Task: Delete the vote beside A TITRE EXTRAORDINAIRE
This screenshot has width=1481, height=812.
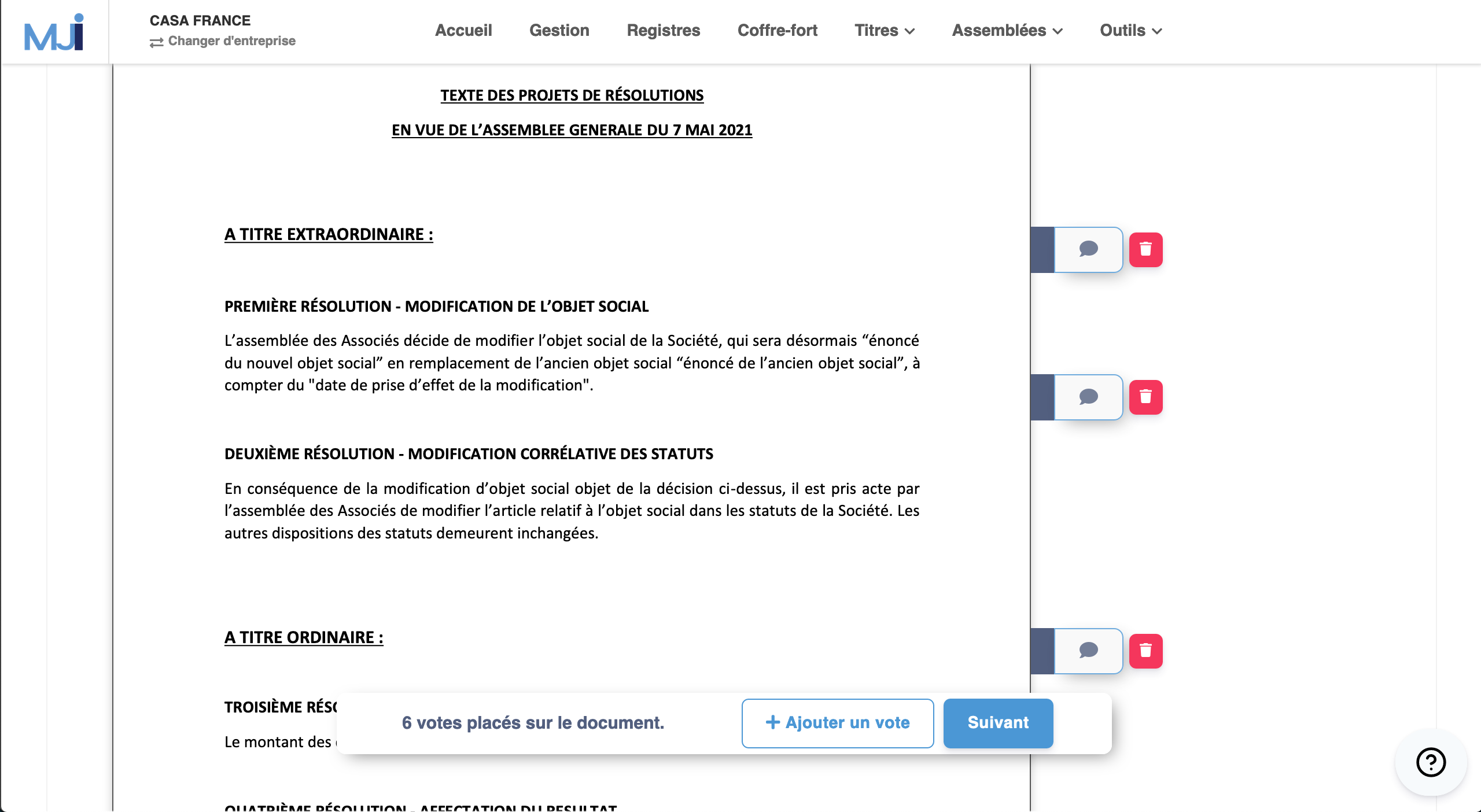Action: [x=1145, y=249]
